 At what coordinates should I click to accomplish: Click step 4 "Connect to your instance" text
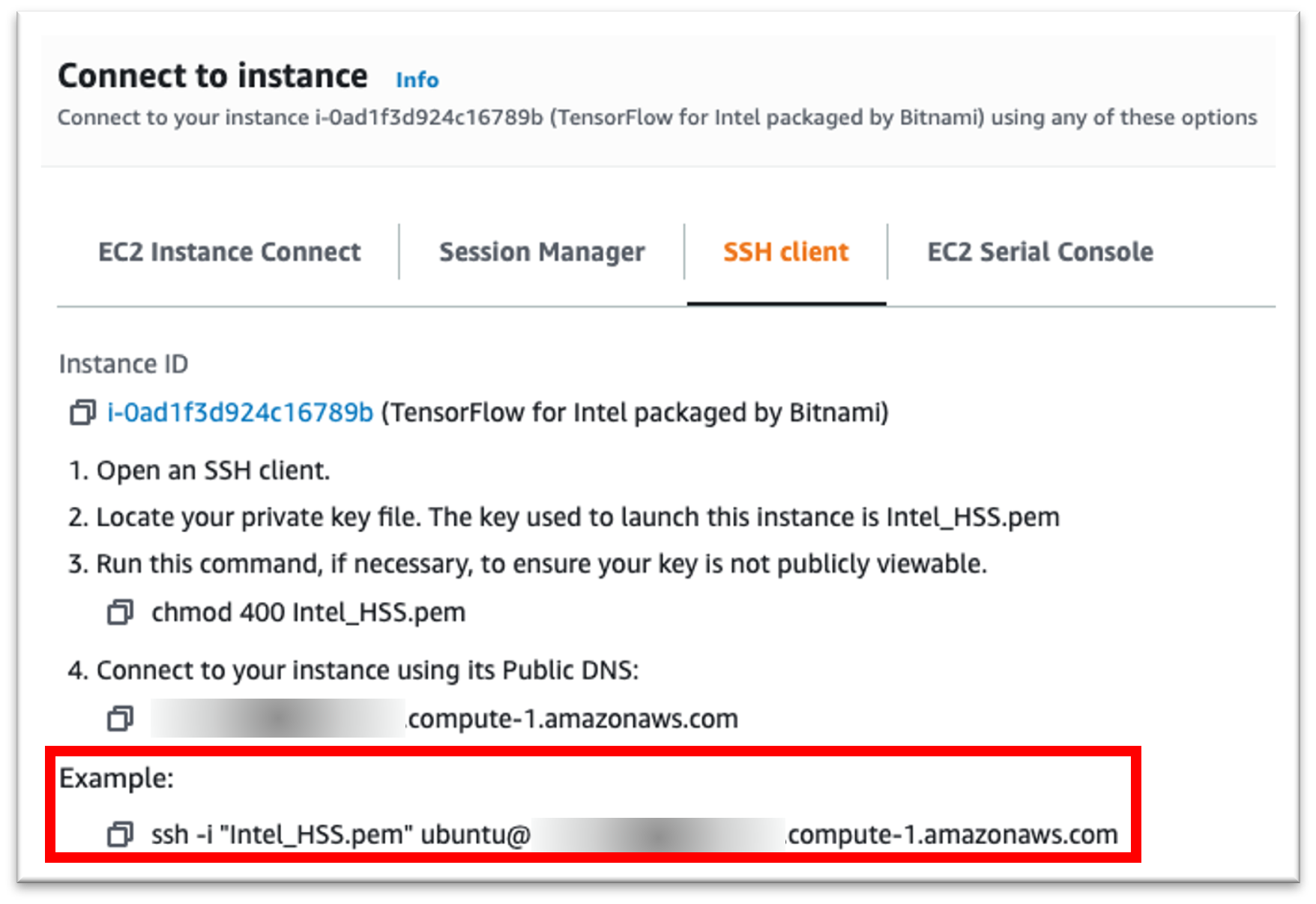point(353,670)
